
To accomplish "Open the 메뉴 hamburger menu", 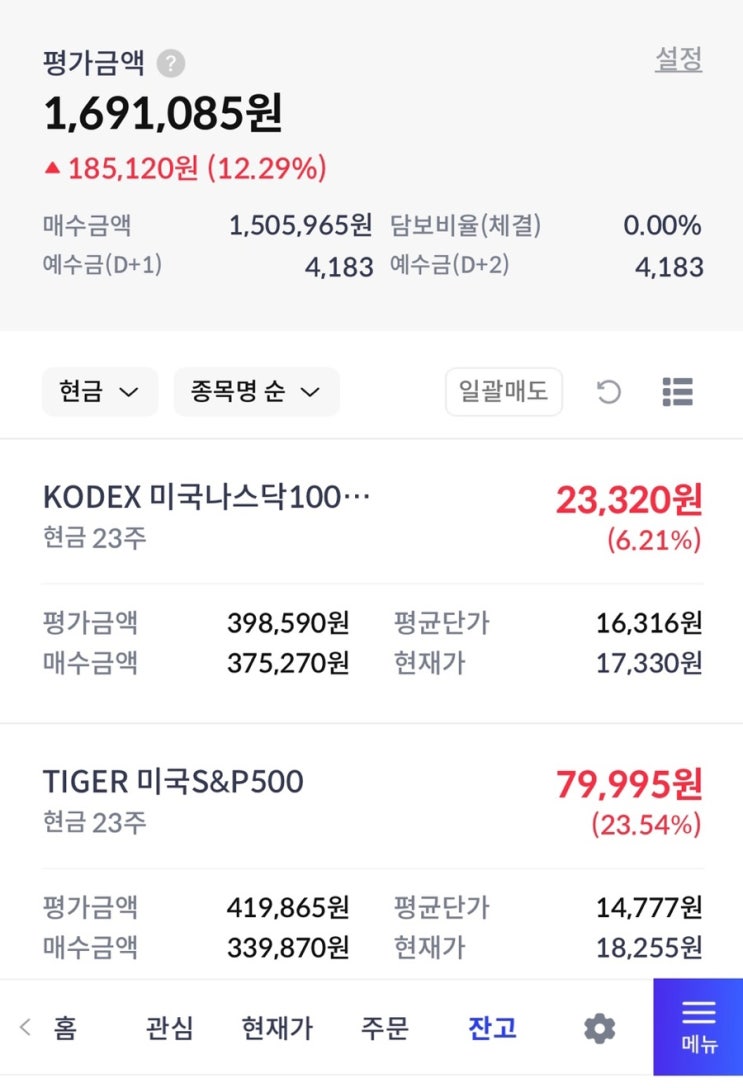I will (x=698, y=1026).
